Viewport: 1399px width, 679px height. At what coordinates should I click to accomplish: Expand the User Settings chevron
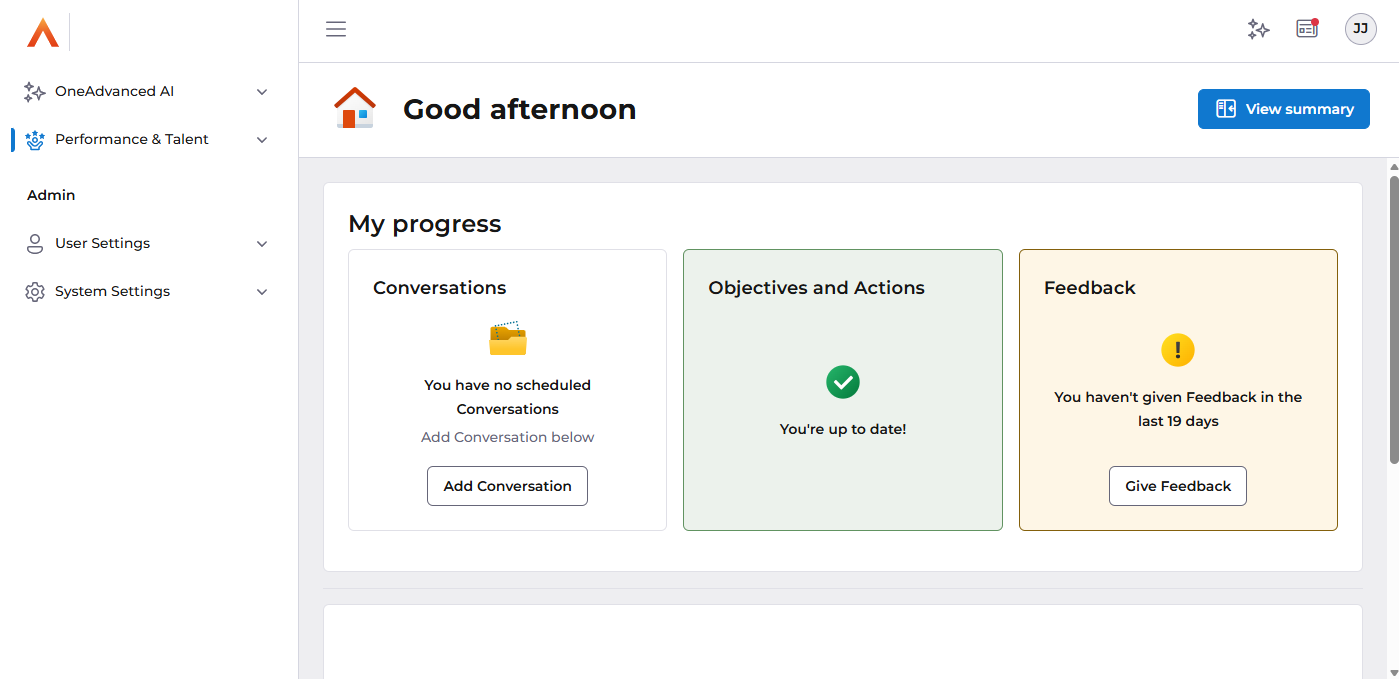pos(262,244)
